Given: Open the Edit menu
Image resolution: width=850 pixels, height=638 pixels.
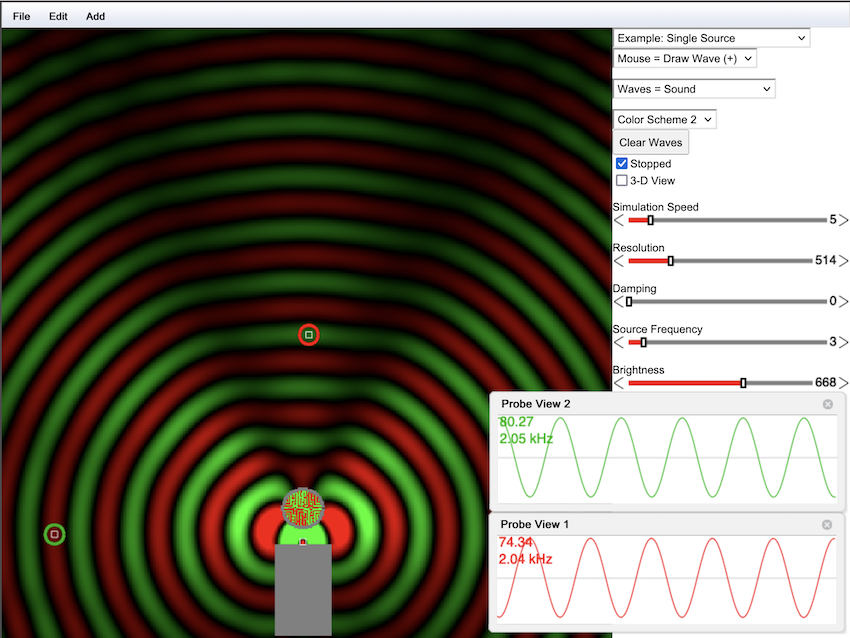Looking at the screenshot, I should coord(58,16).
